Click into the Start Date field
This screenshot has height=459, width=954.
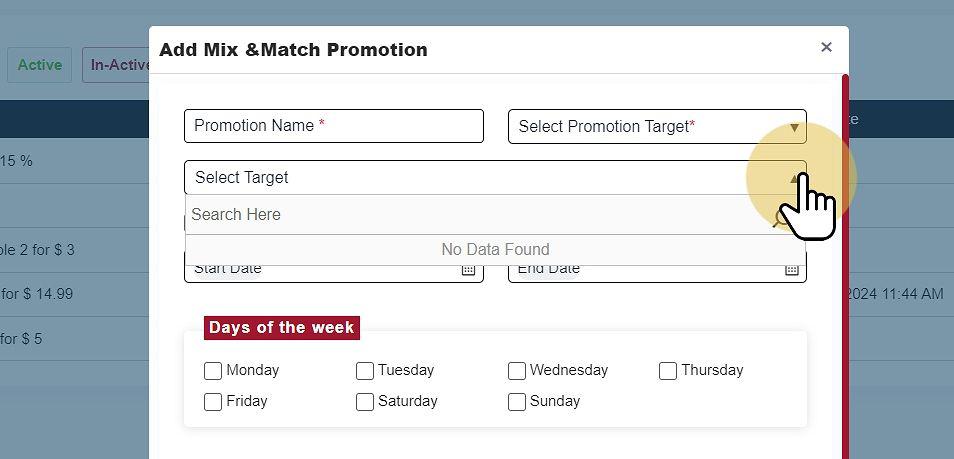point(320,270)
